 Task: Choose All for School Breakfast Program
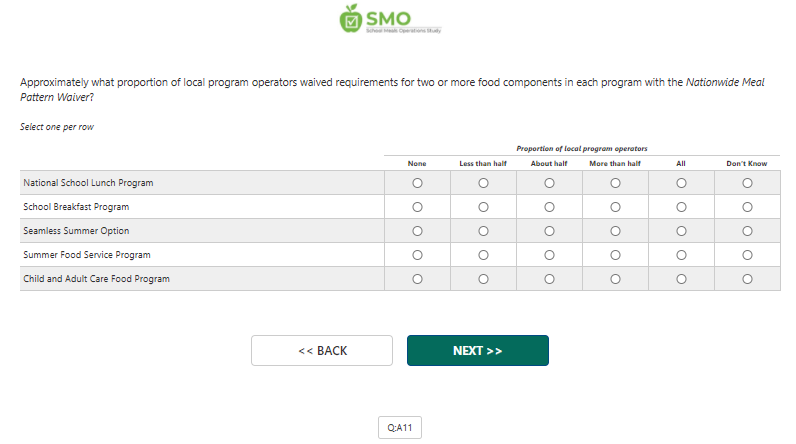tap(681, 207)
